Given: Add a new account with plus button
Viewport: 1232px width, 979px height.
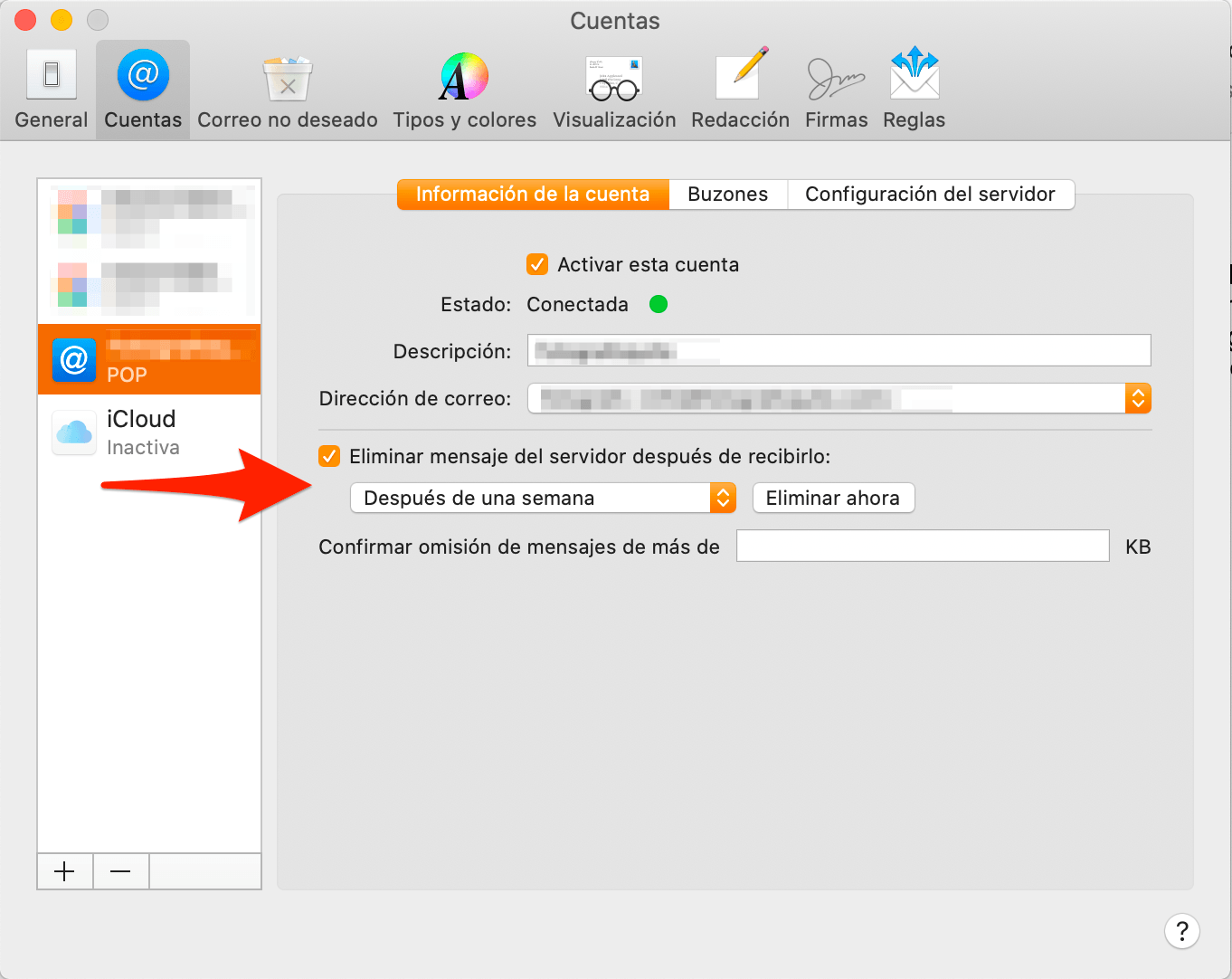Looking at the screenshot, I should (x=65, y=871).
